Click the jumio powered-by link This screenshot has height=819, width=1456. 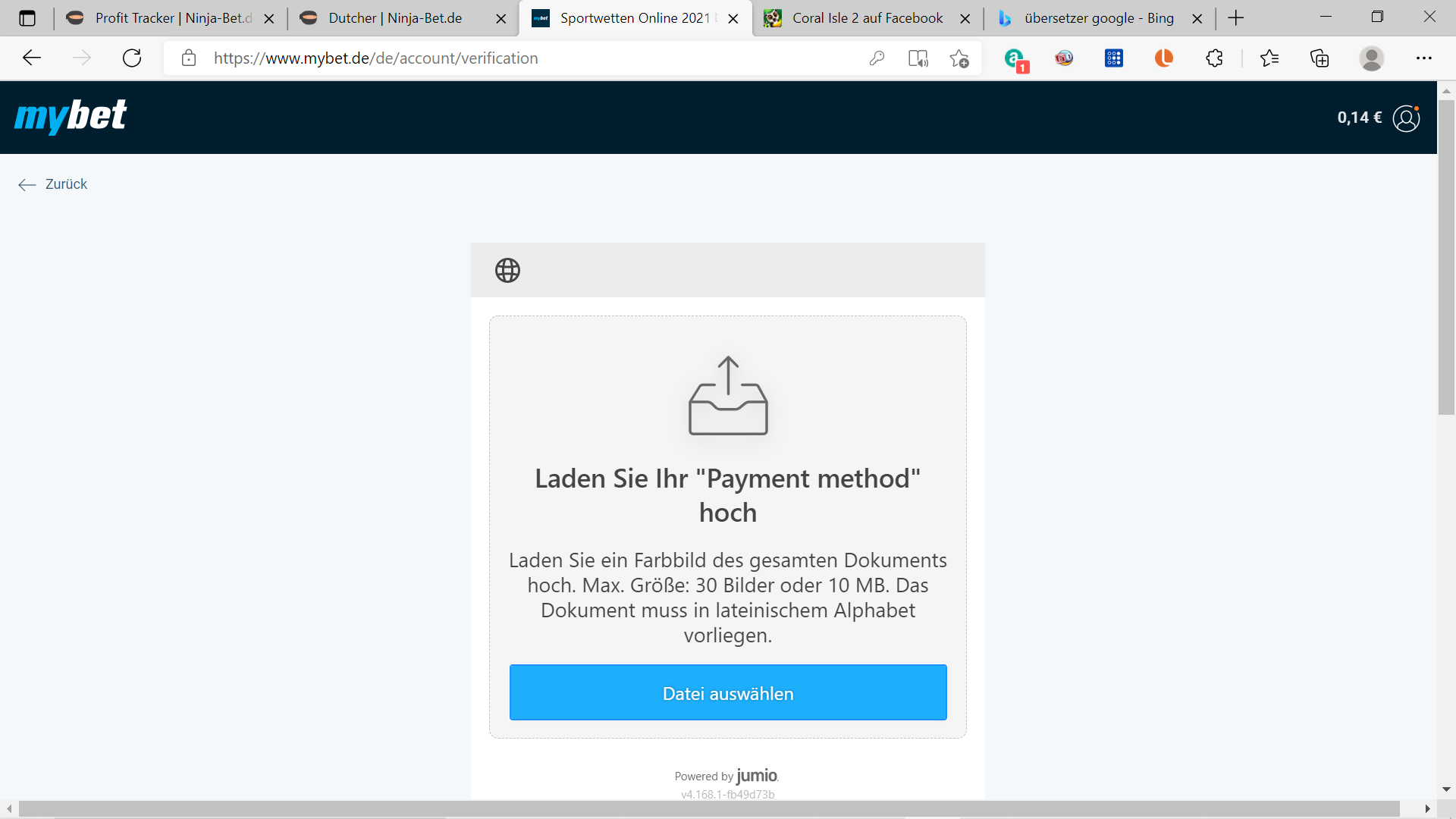point(757,775)
